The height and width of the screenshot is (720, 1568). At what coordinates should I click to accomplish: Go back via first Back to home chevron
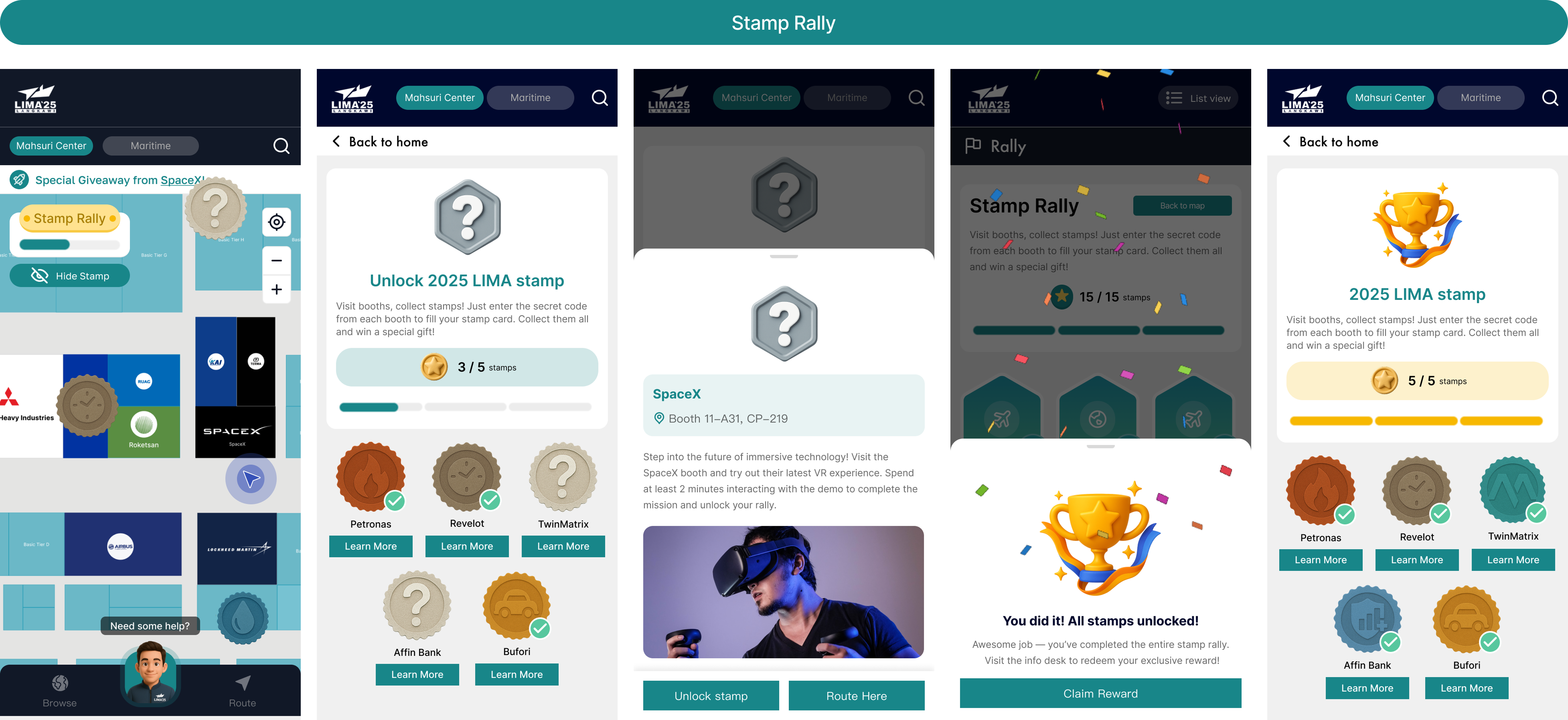(x=336, y=142)
